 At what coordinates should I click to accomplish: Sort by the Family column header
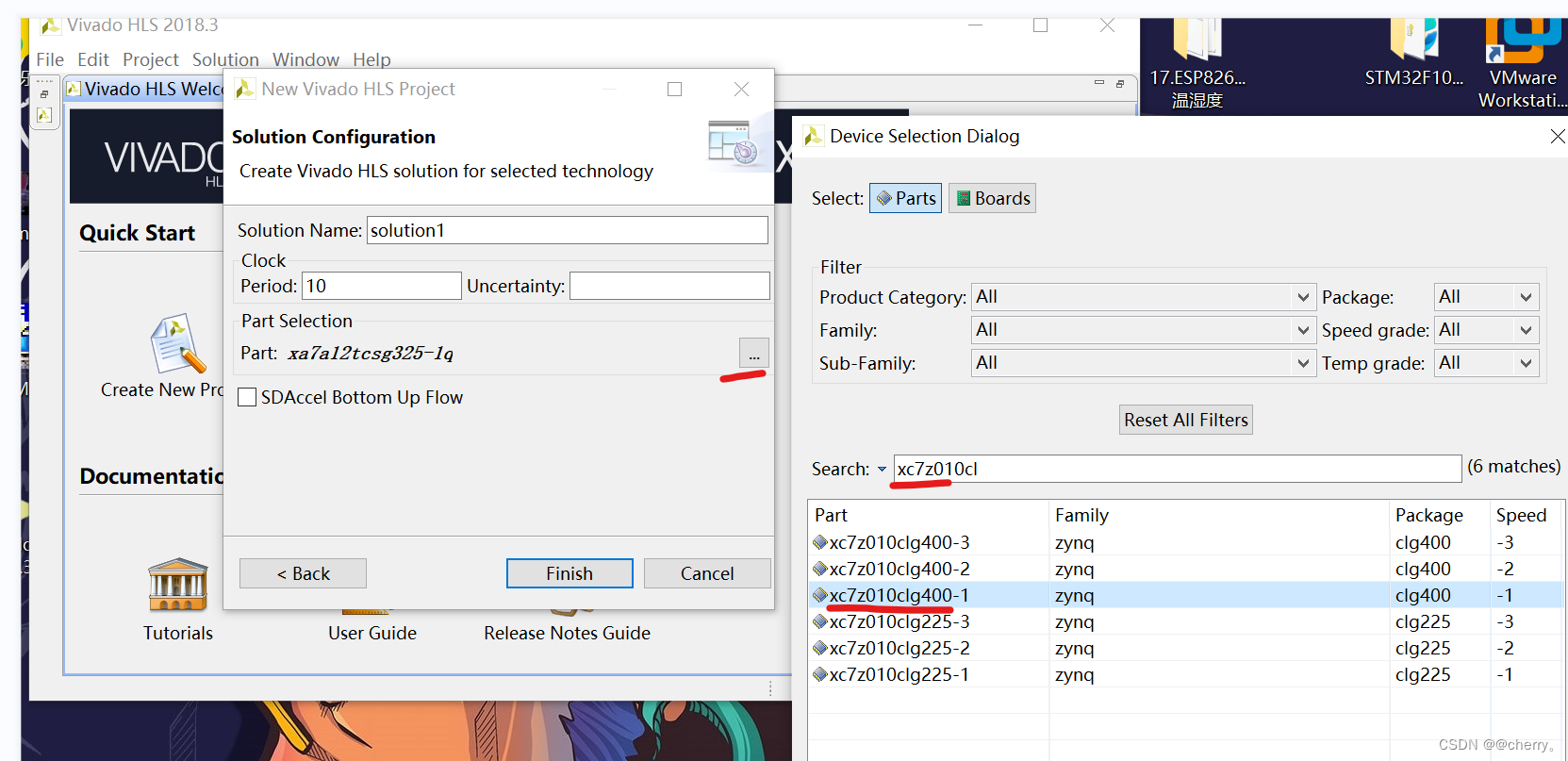(1219, 515)
